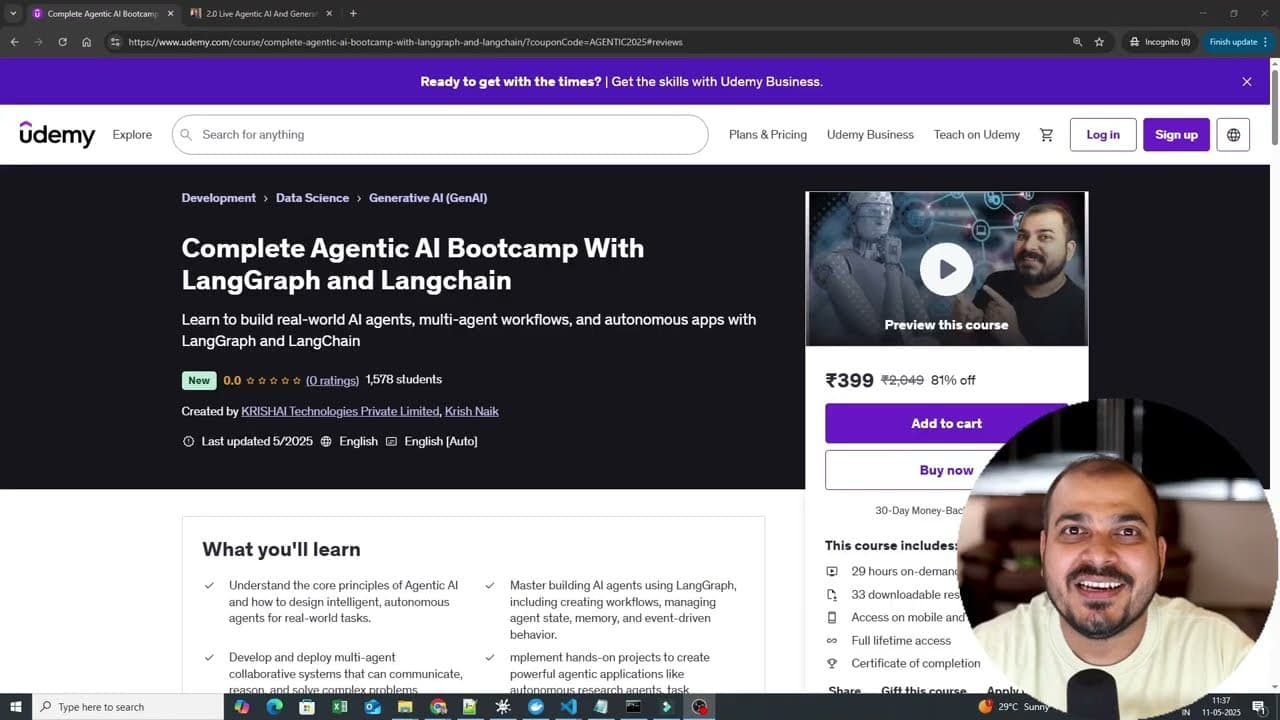
Task: View site information next to URL
Action: pyautogui.click(x=115, y=42)
